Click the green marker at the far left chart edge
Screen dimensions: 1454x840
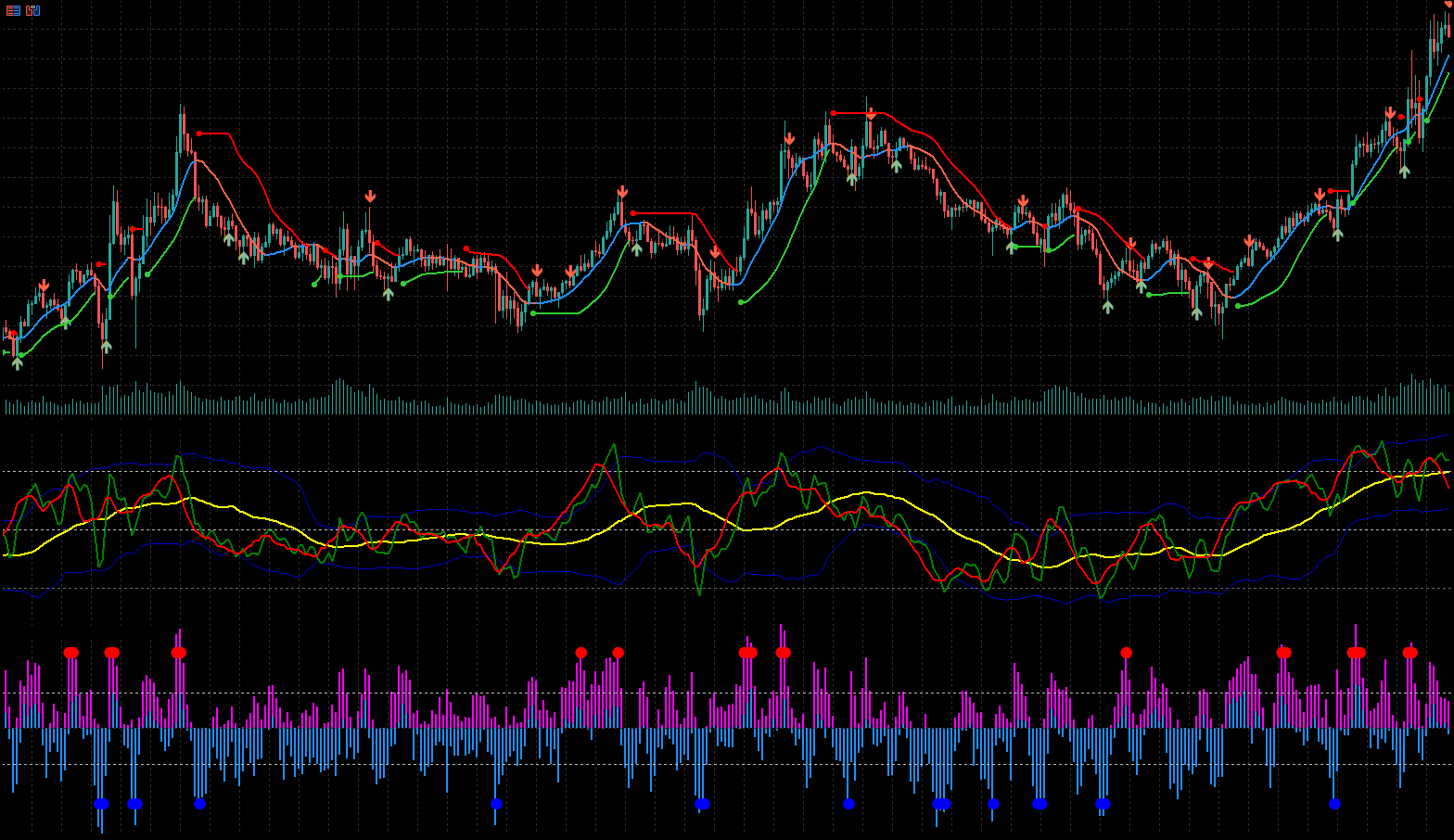coord(5,353)
